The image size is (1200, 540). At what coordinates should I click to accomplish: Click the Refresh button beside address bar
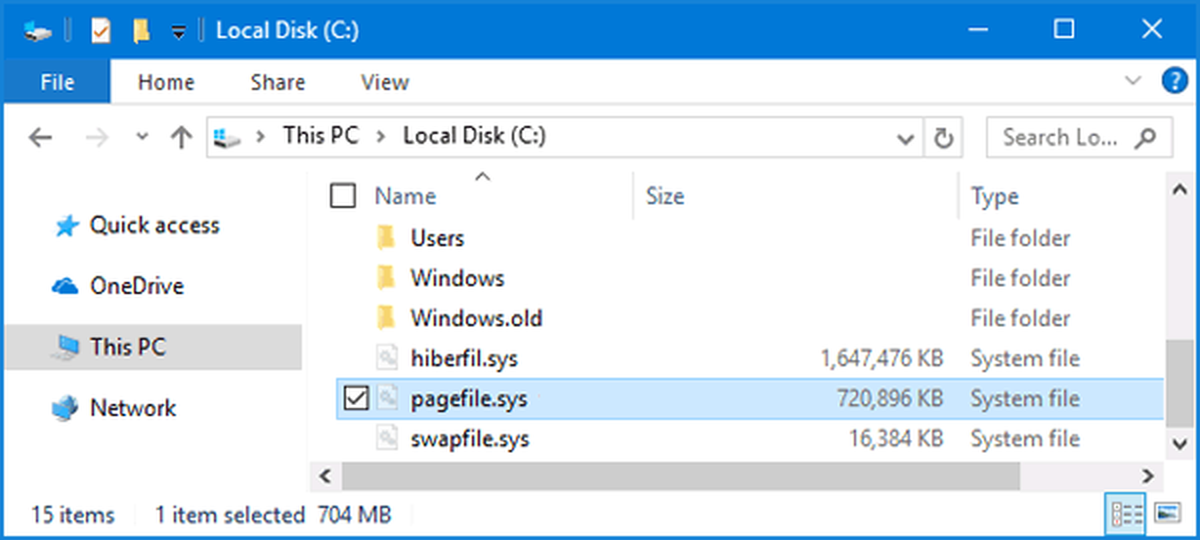click(942, 137)
